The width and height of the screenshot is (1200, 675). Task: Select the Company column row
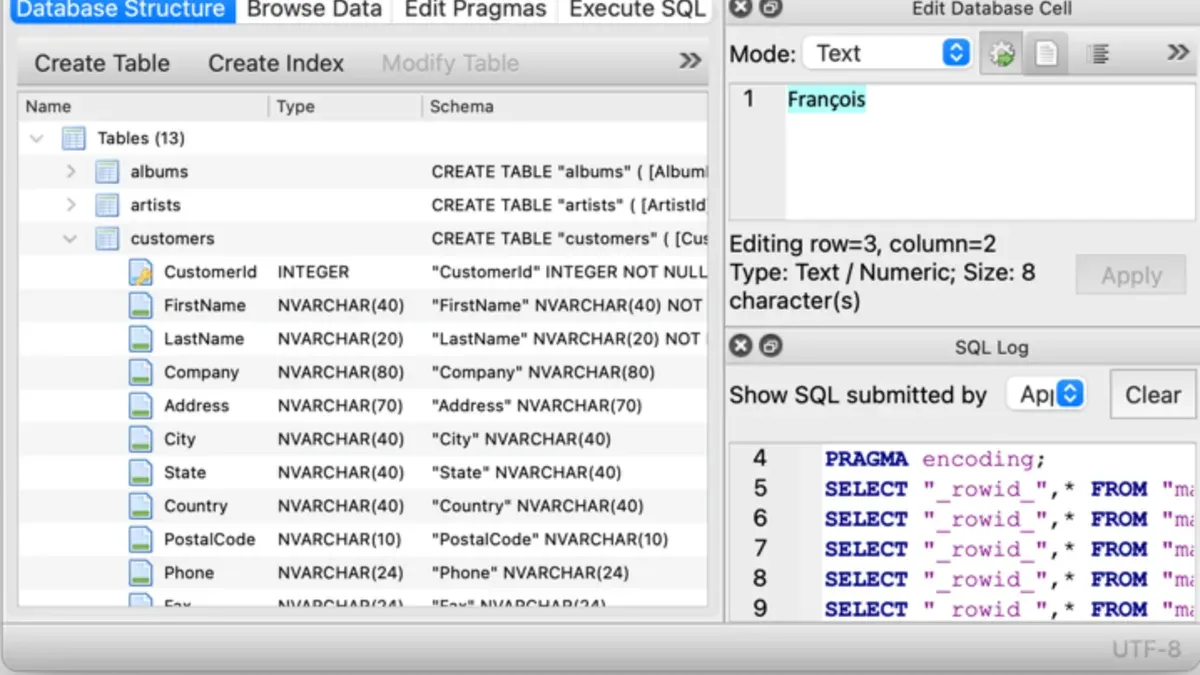(363, 372)
